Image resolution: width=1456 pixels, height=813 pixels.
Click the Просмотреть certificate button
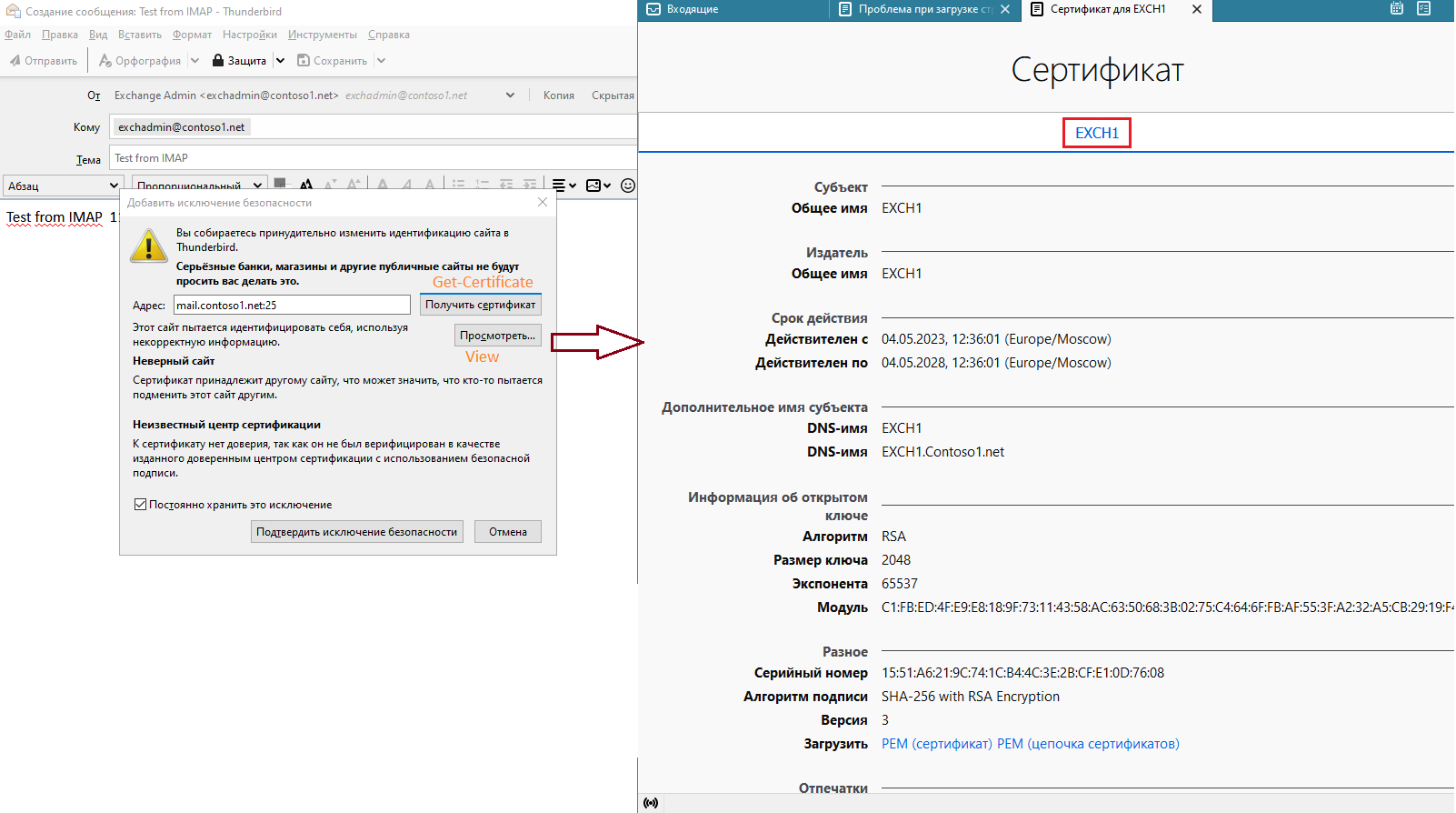[498, 336]
